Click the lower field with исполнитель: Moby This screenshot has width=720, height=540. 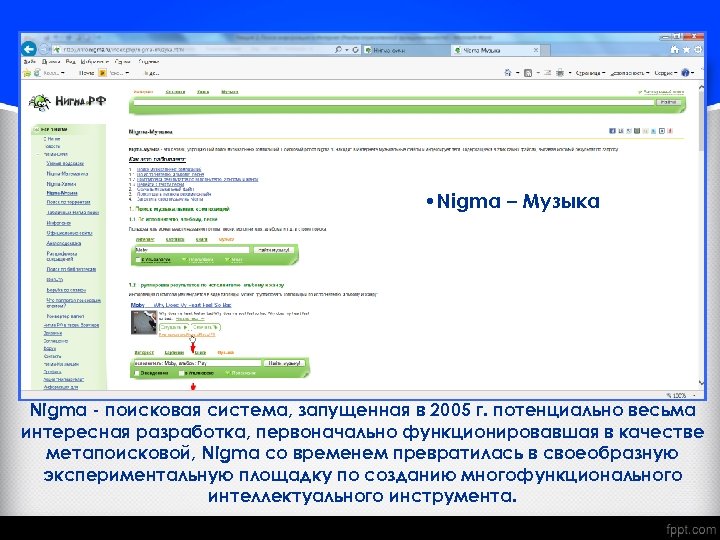tap(197, 363)
